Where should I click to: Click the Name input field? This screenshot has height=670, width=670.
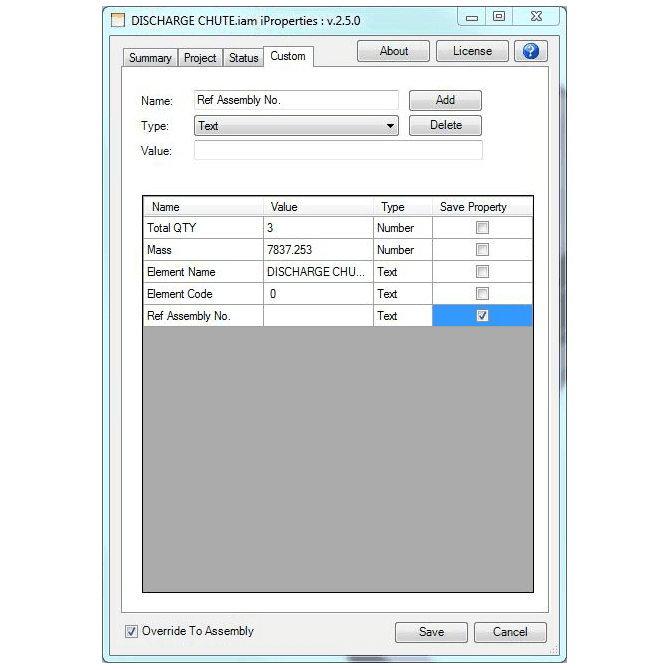tap(296, 100)
